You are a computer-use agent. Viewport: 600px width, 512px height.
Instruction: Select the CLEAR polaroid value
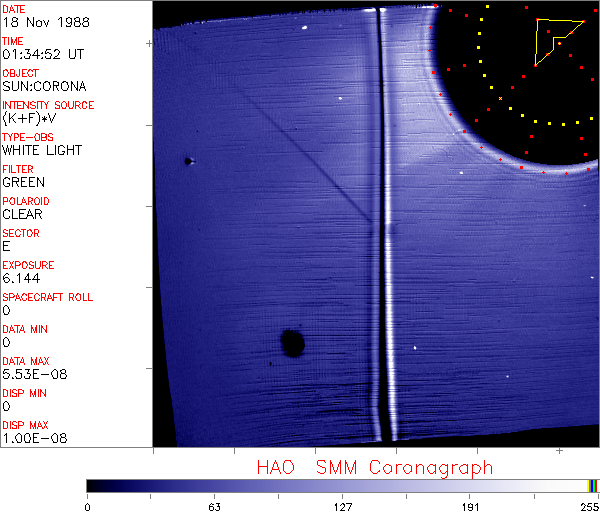point(23,214)
